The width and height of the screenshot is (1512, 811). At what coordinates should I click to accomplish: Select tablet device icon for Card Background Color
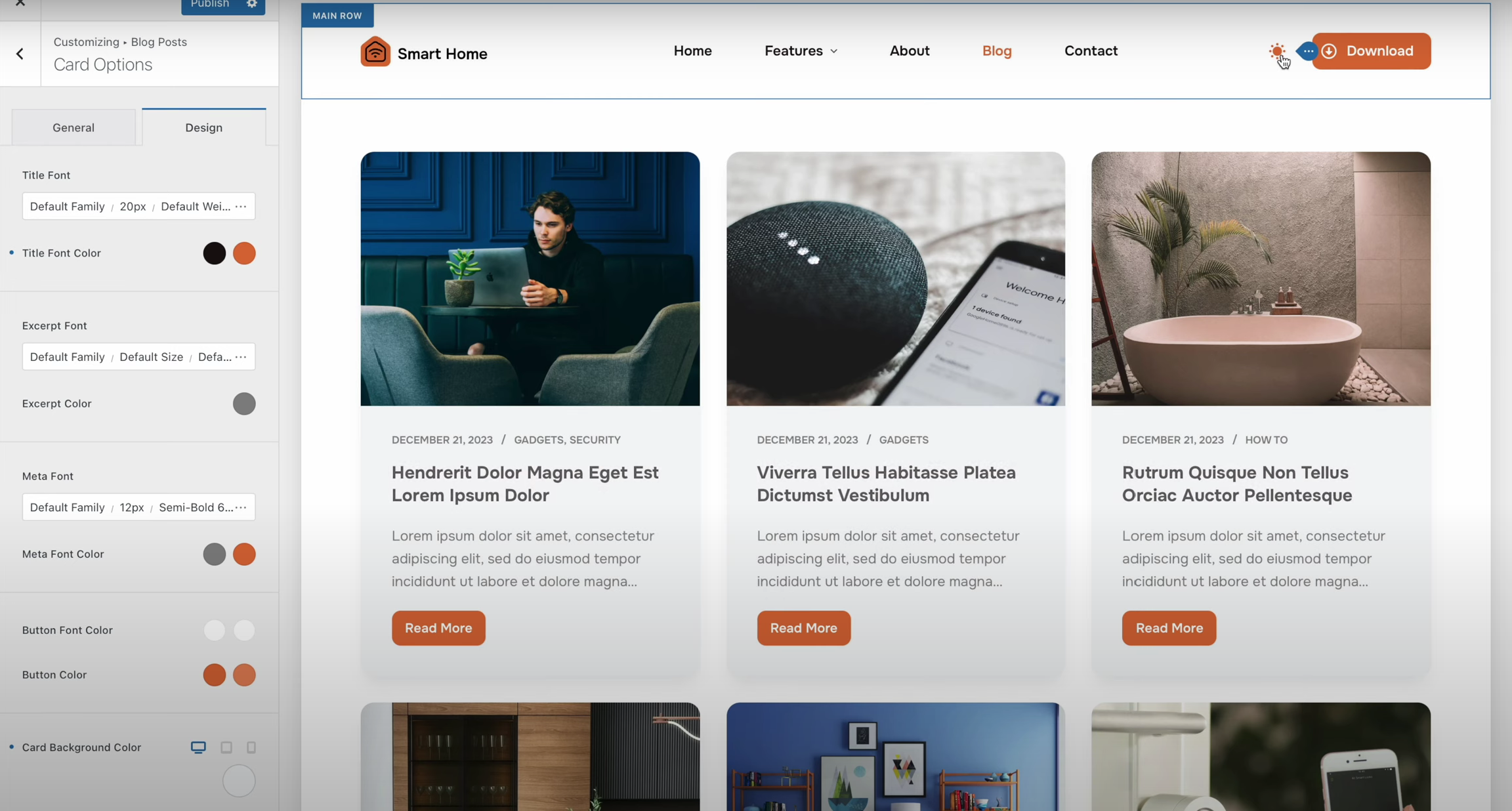point(226,747)
